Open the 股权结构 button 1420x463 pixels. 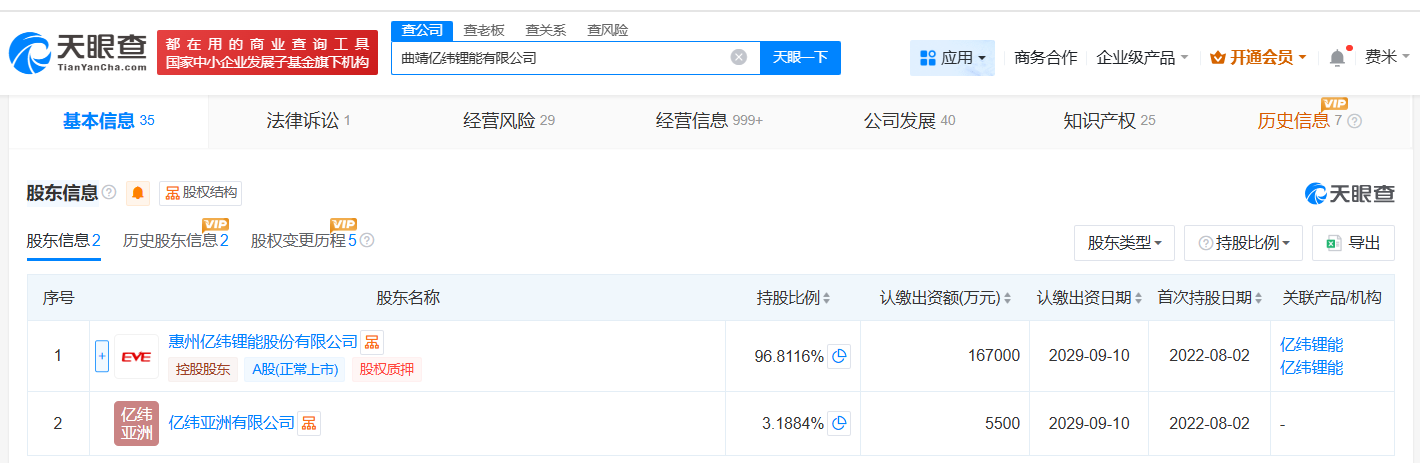point(200,193)
